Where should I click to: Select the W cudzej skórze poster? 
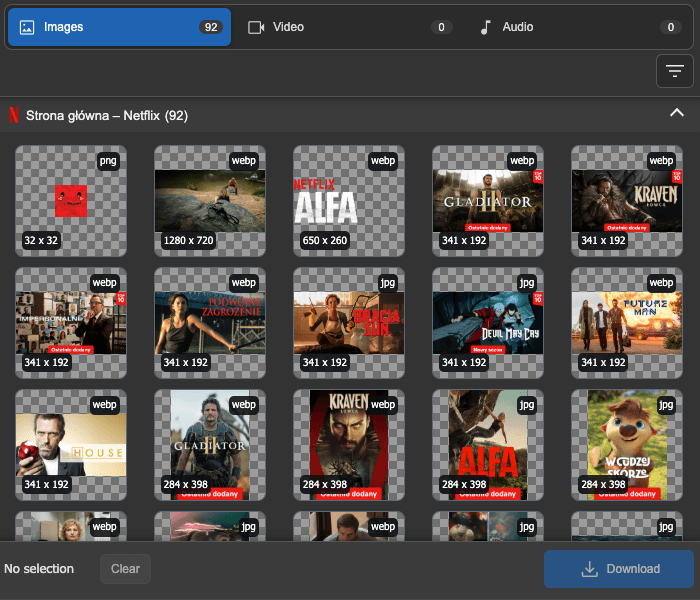pos(627,445)
